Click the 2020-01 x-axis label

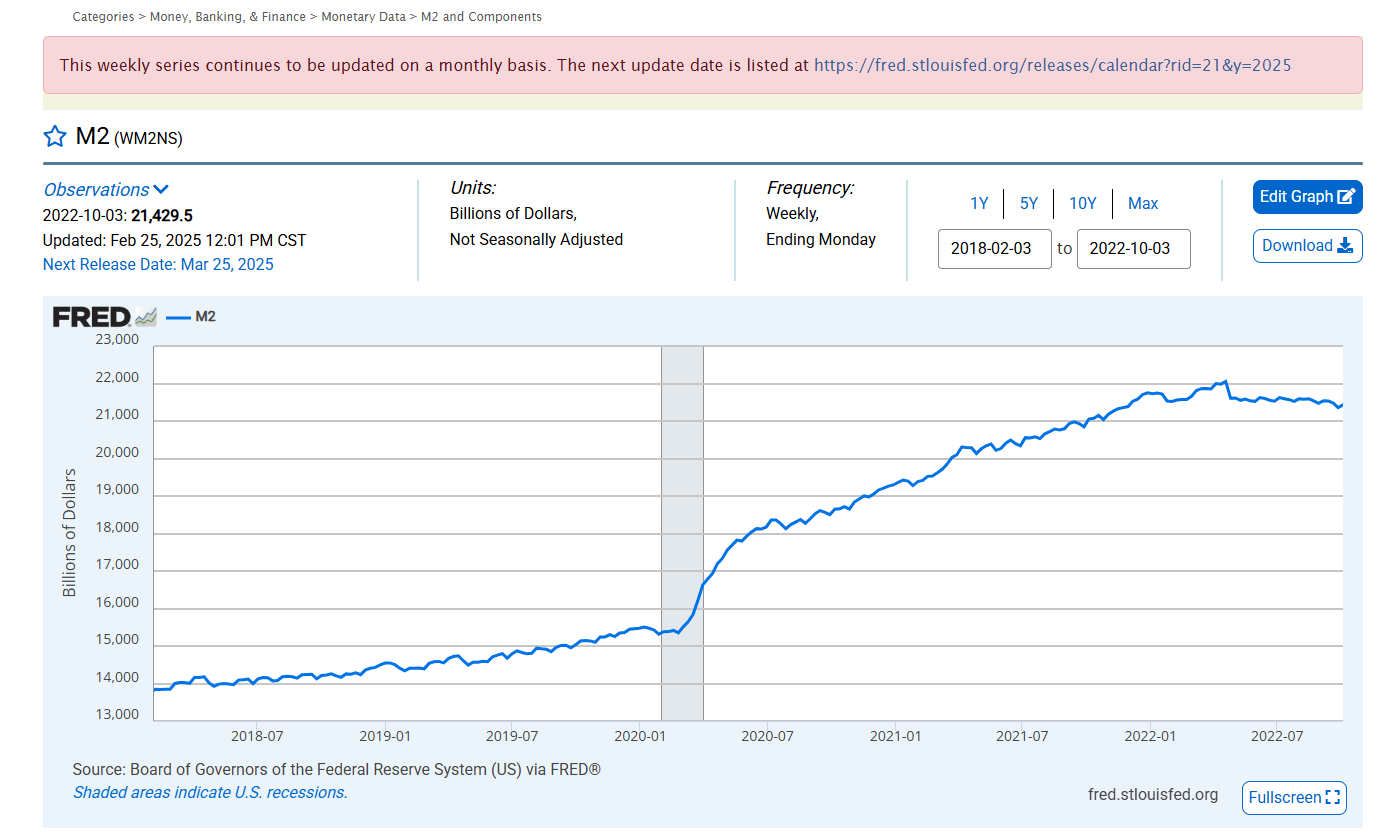pyautogui.click(x=640, y=737)
